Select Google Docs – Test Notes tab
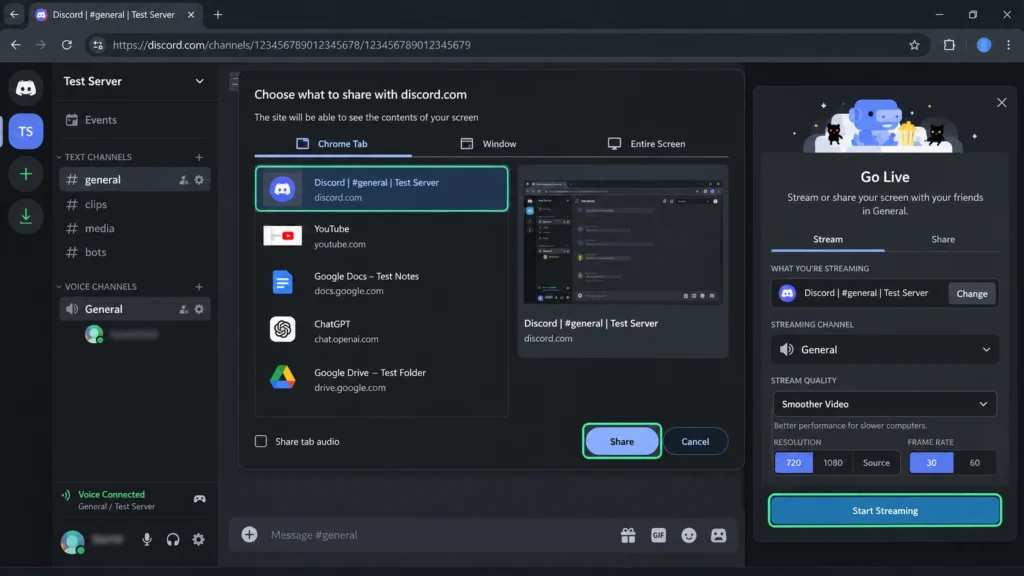The image size is (1024, 576). pyautogui.click(x=381, y=283)
